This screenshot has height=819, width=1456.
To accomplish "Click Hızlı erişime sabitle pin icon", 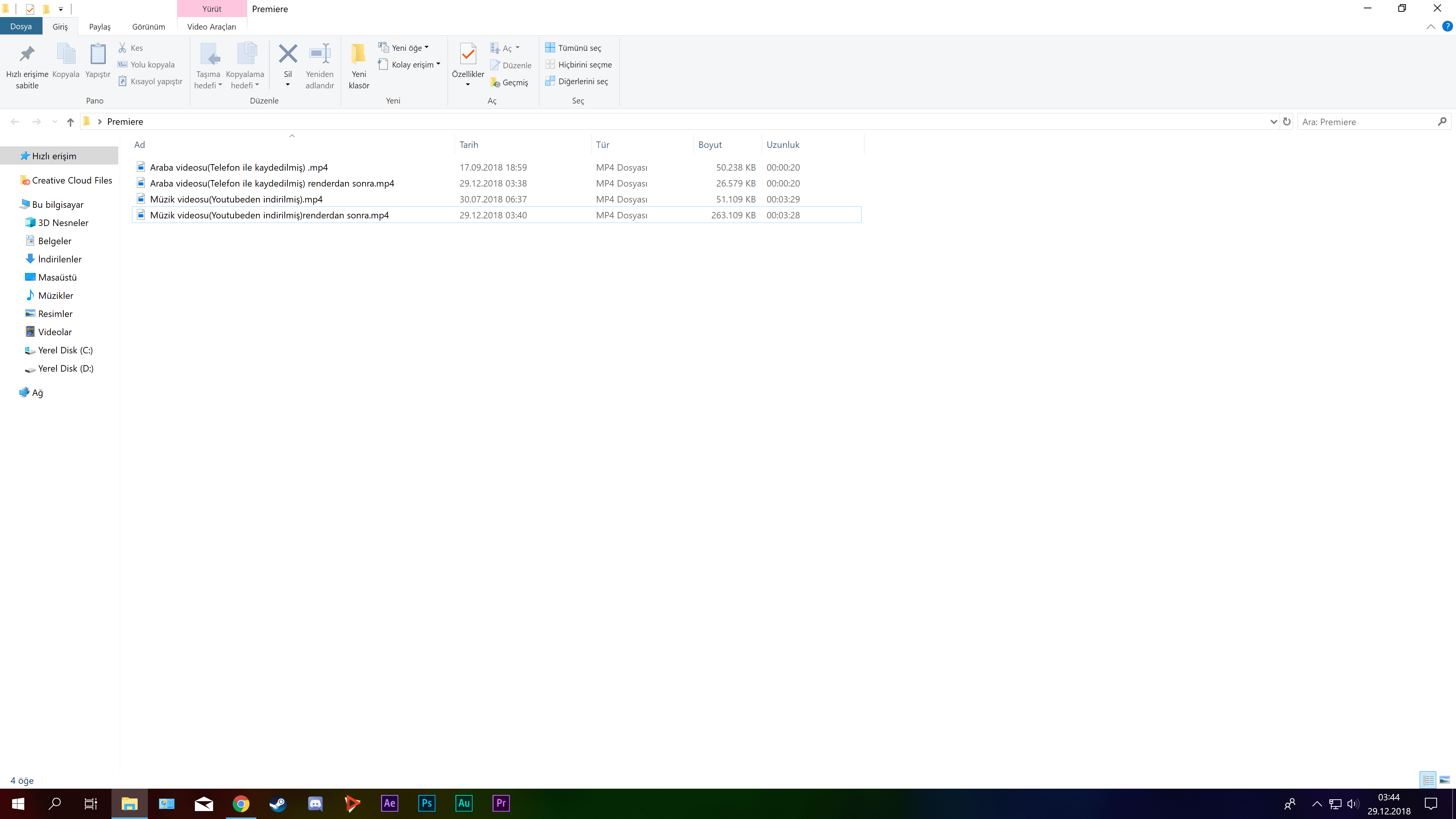I will click(x=27, y=54).
